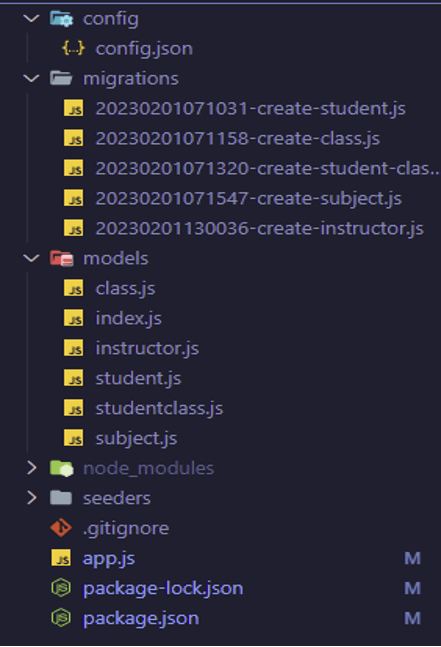Click the git icon beside .gitignore
The height and width of the screenshot is (647, 441).
(61, 528)
